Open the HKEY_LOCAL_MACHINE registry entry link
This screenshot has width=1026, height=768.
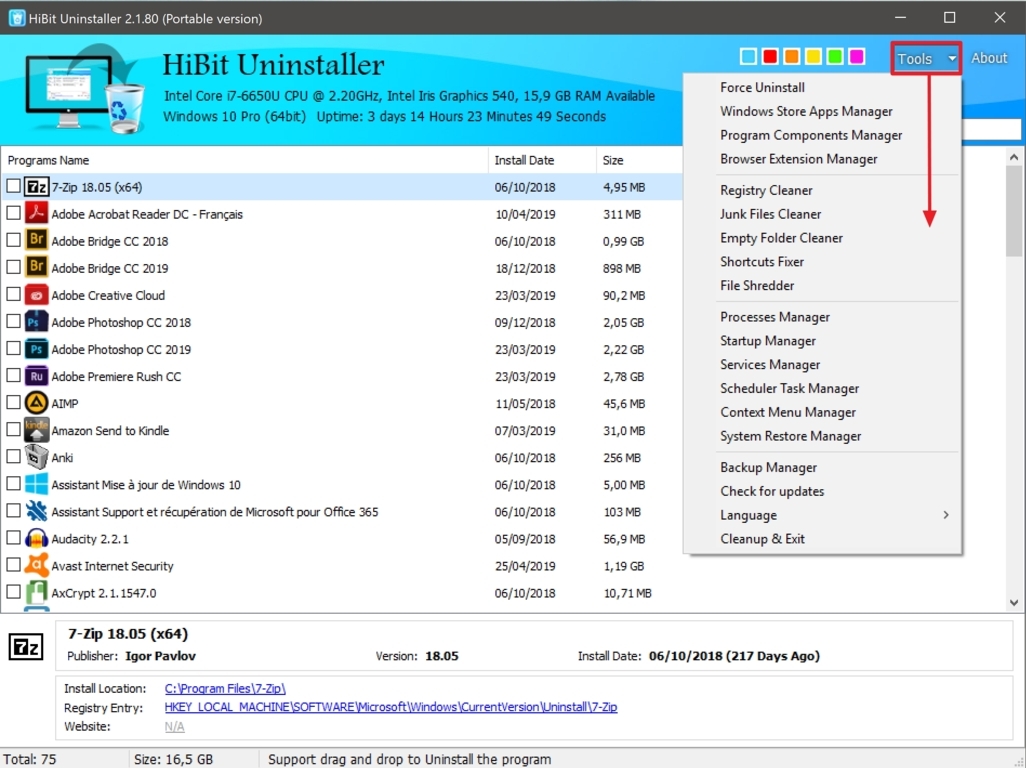coord(391,707)
